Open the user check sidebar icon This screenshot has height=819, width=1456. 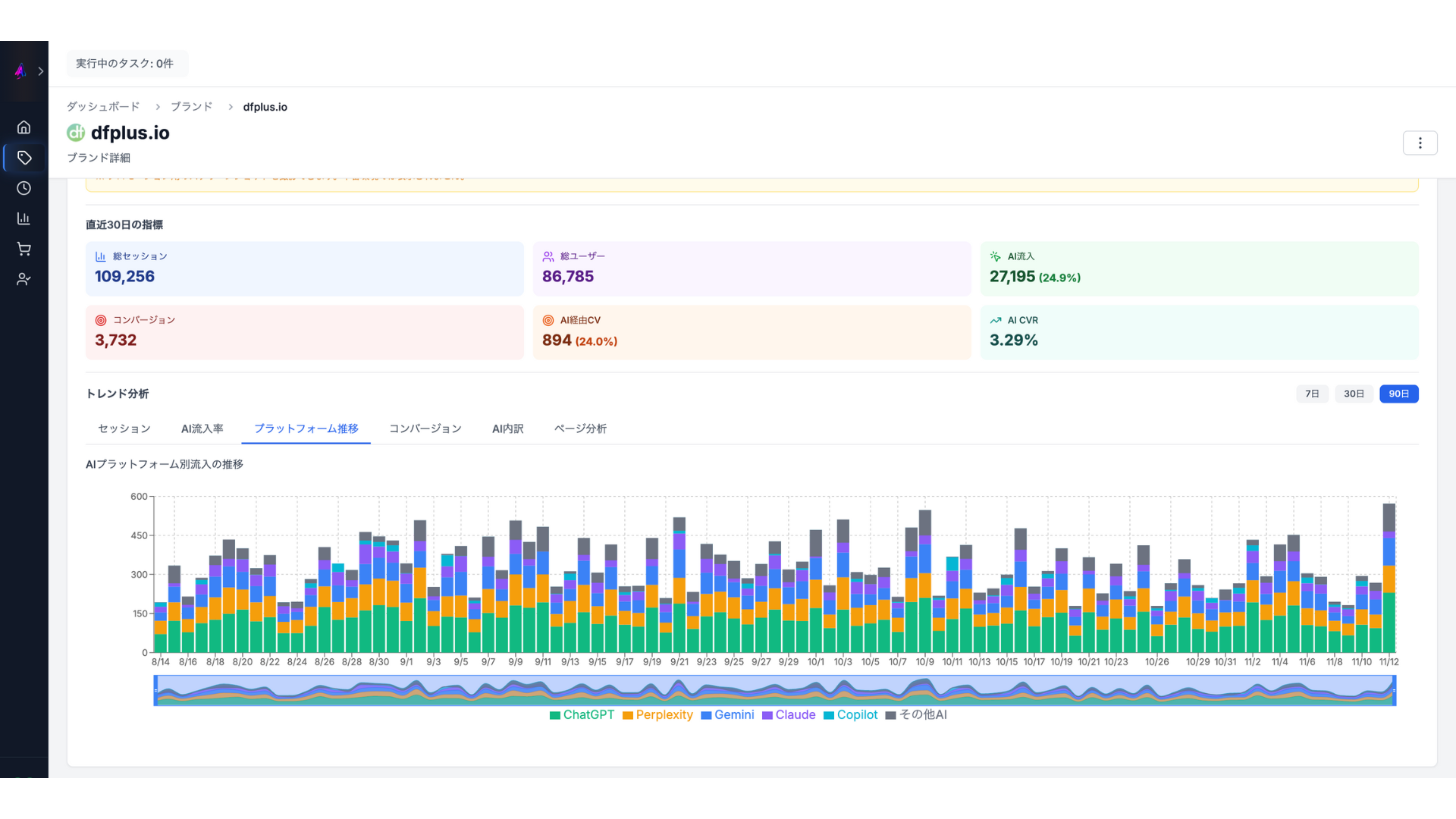(24, 279)
